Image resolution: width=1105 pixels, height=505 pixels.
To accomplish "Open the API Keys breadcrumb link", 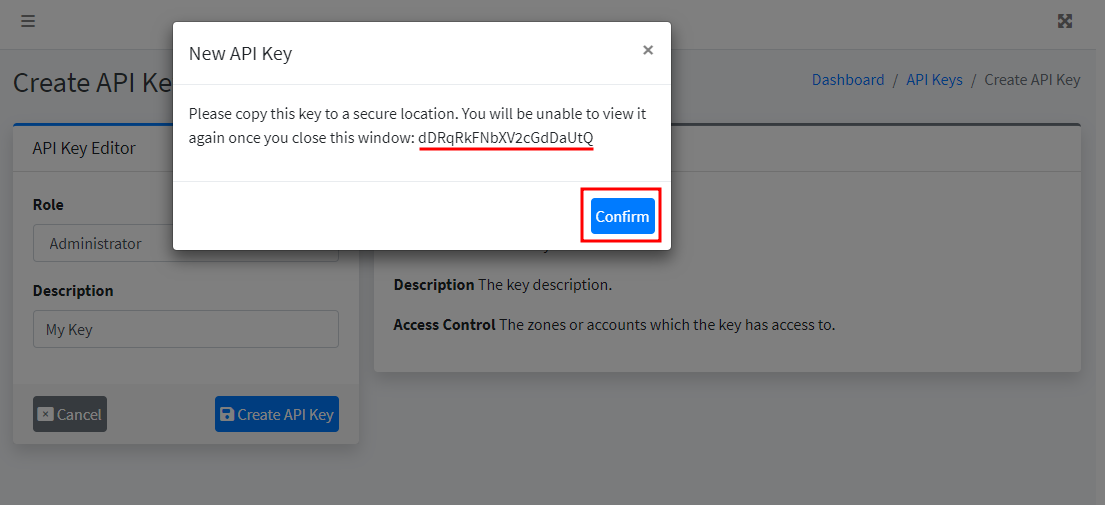I will [934, 80].
